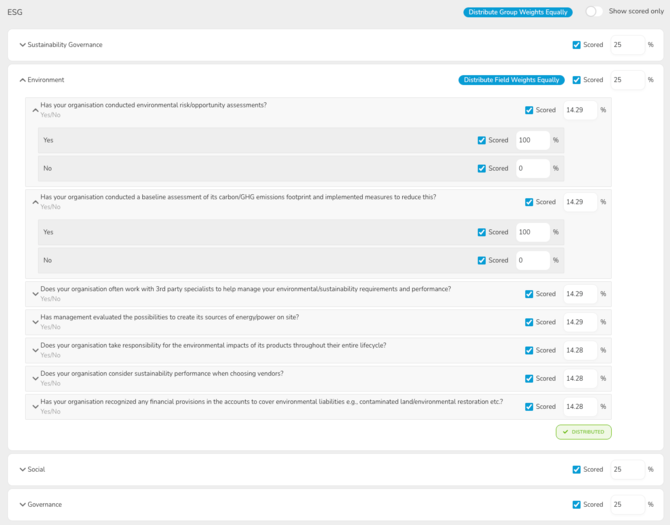Click the Governance group label
The image size is (670, 525).
45,504
